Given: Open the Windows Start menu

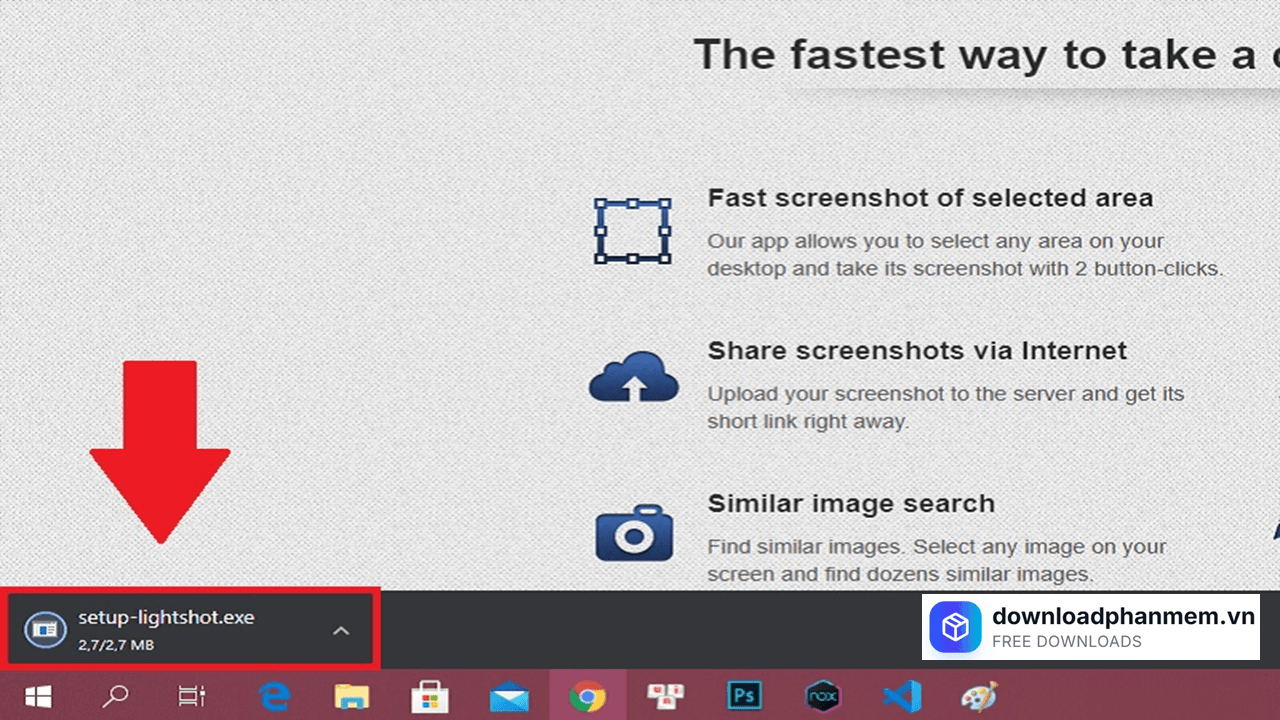Looking at the screenshot, I should click(x=38, y=695).
